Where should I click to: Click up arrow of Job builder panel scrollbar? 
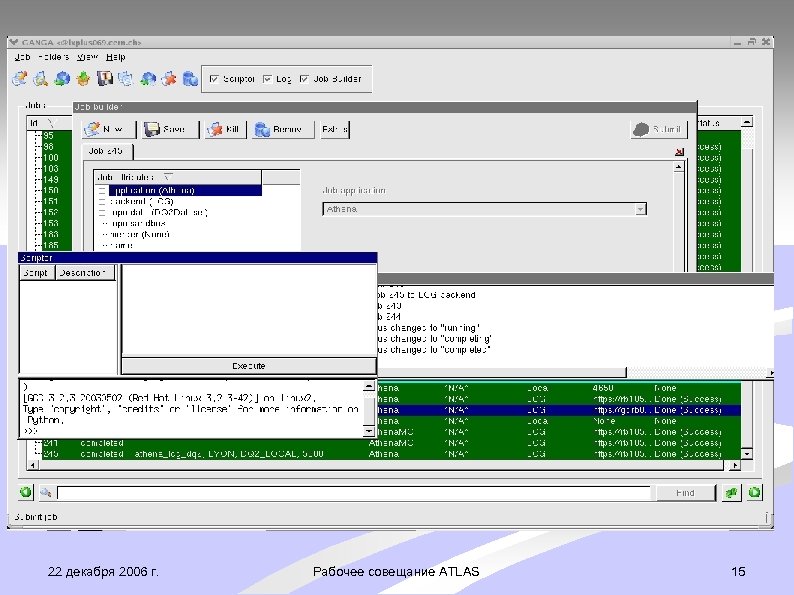click(679, 167)
